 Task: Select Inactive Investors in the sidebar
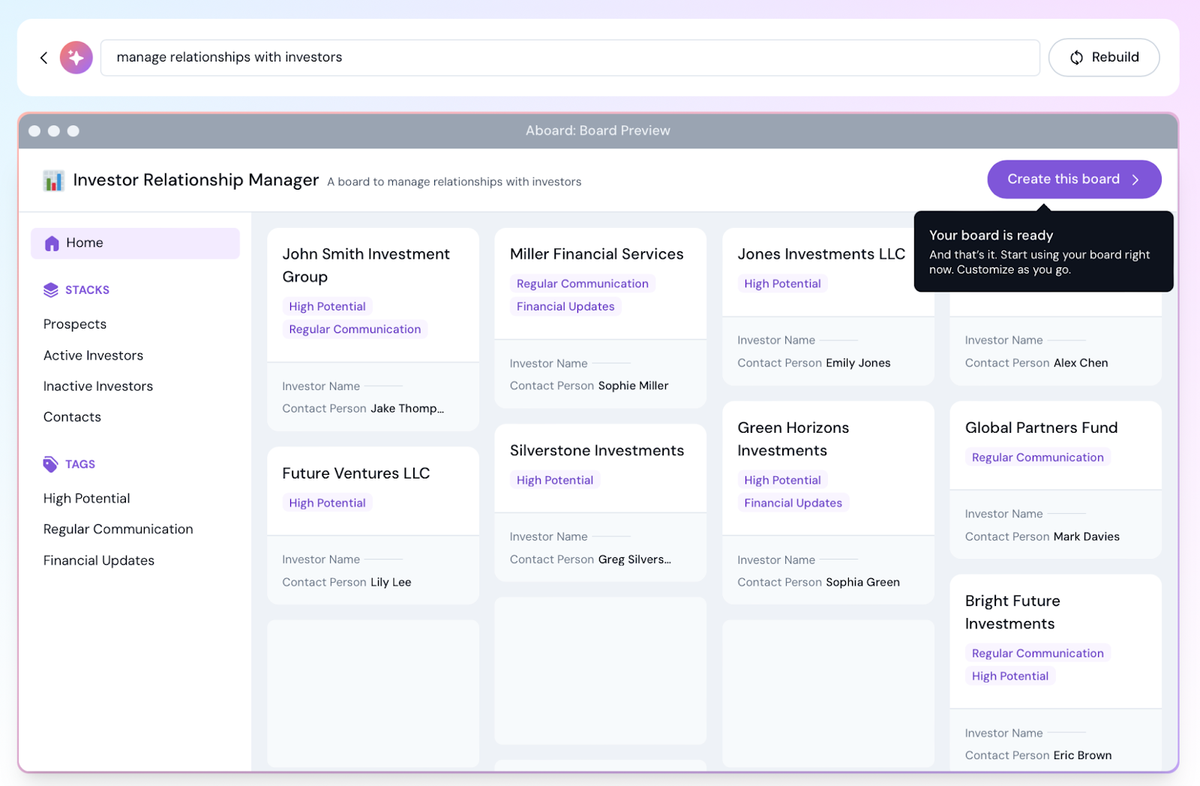coord(97,386)
